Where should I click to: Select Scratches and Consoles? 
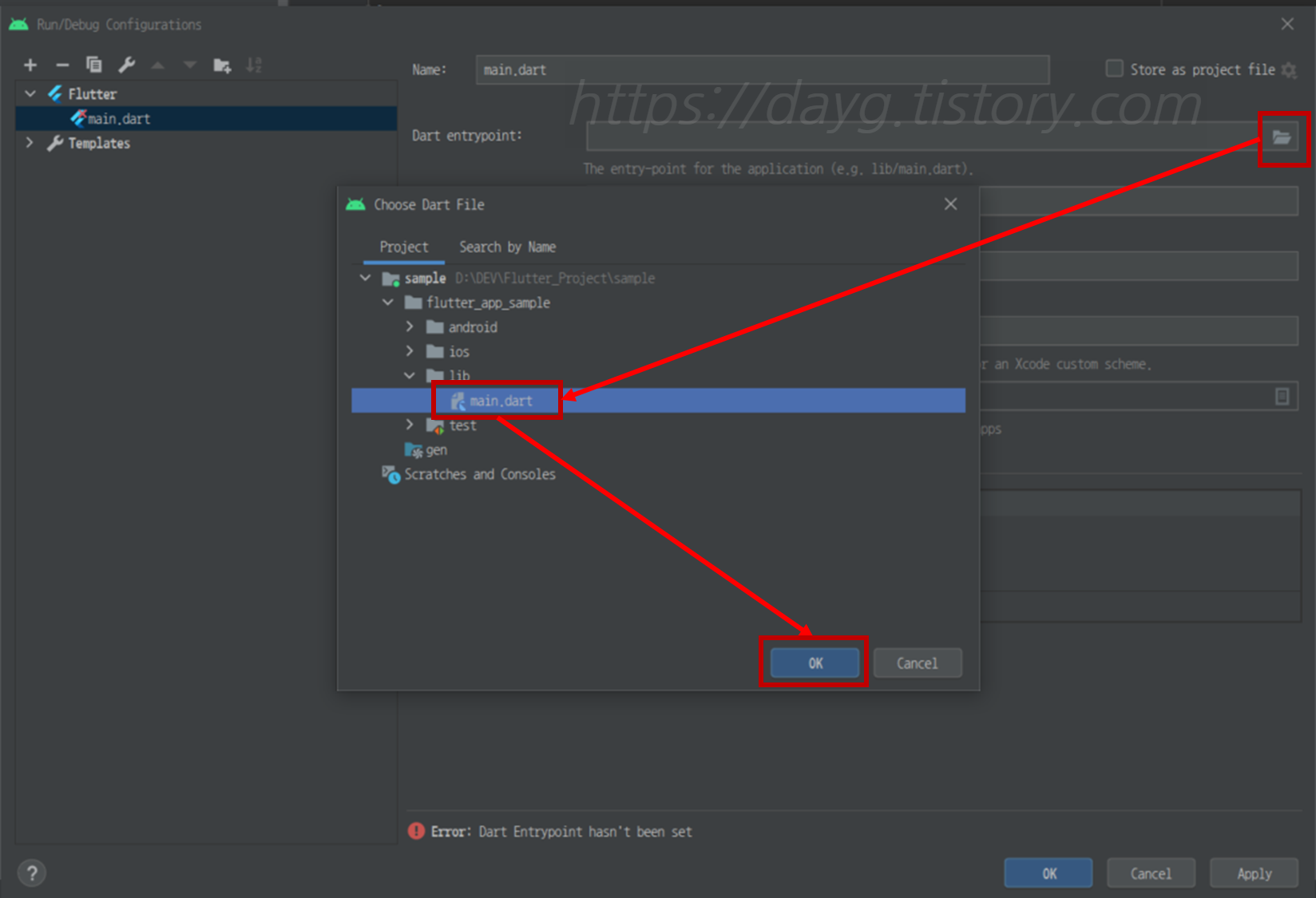coord(469,474)
